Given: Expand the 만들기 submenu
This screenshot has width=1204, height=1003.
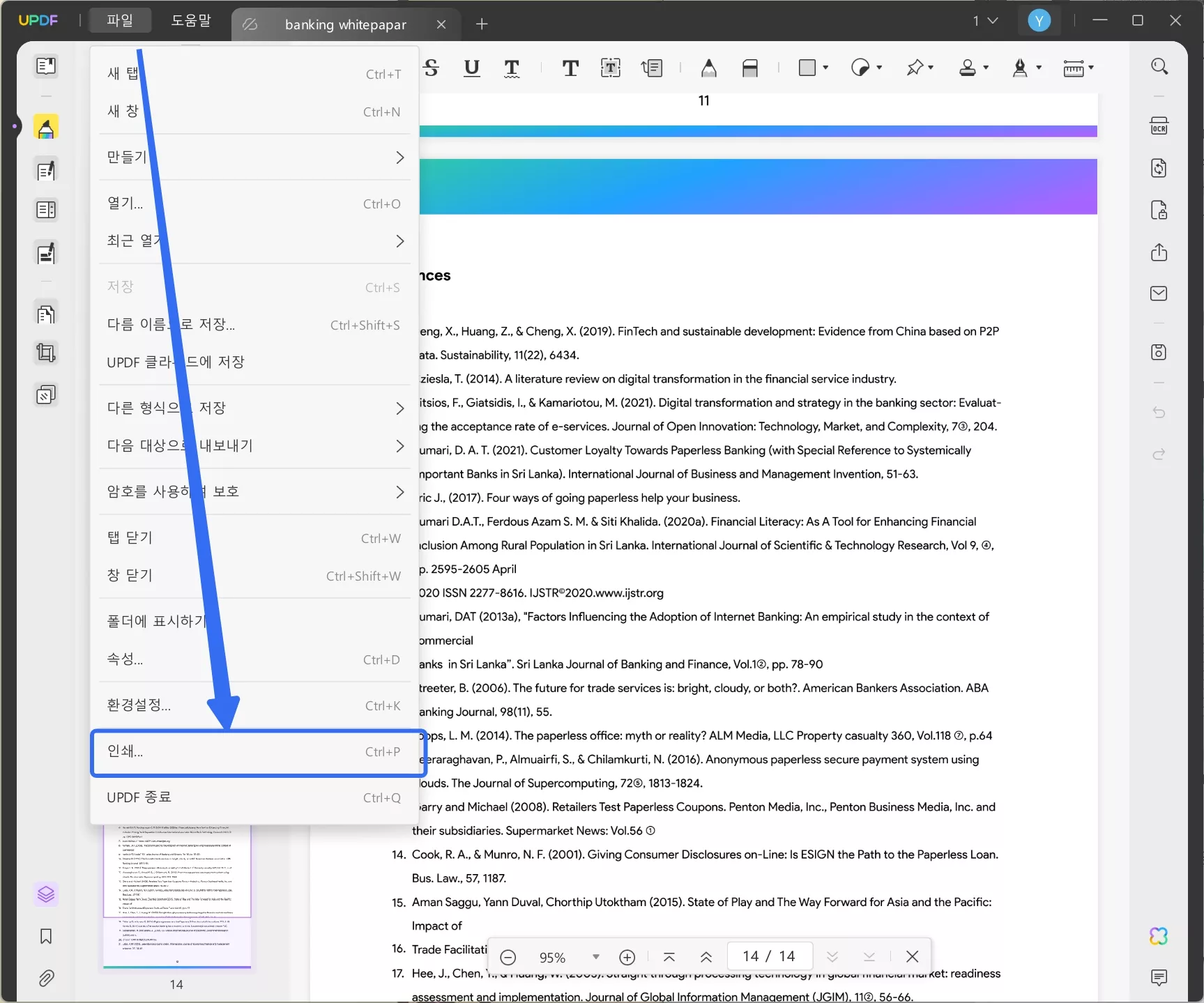Looking at the screenshot, I should 254,158.
